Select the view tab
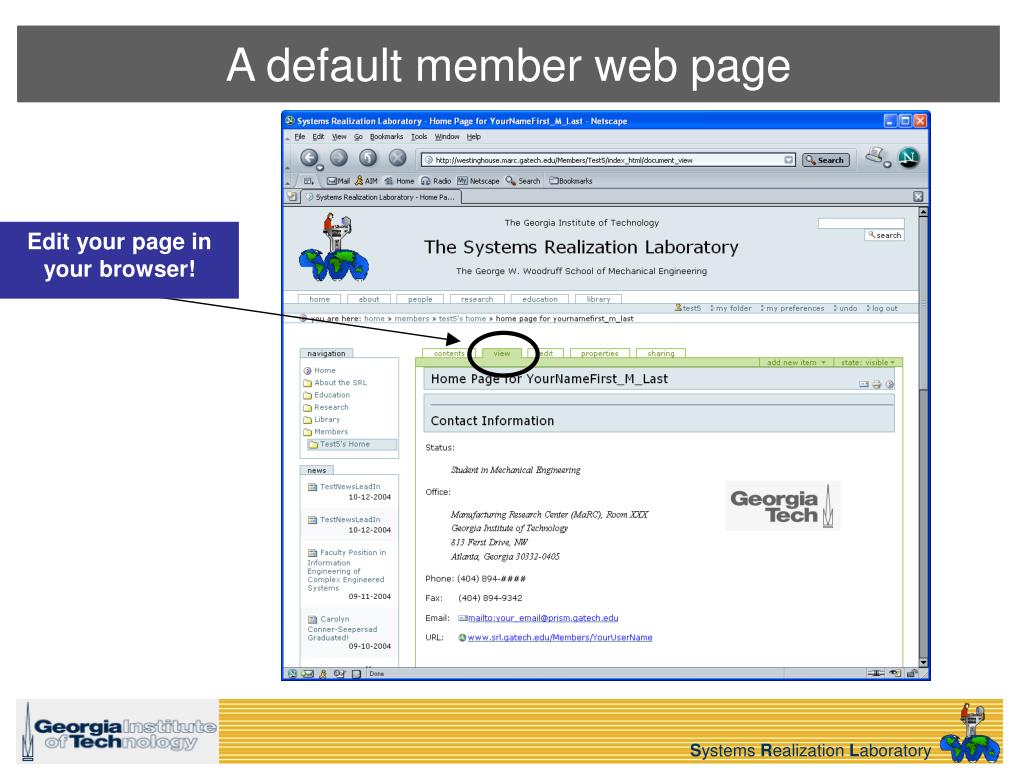 (502, 353)
